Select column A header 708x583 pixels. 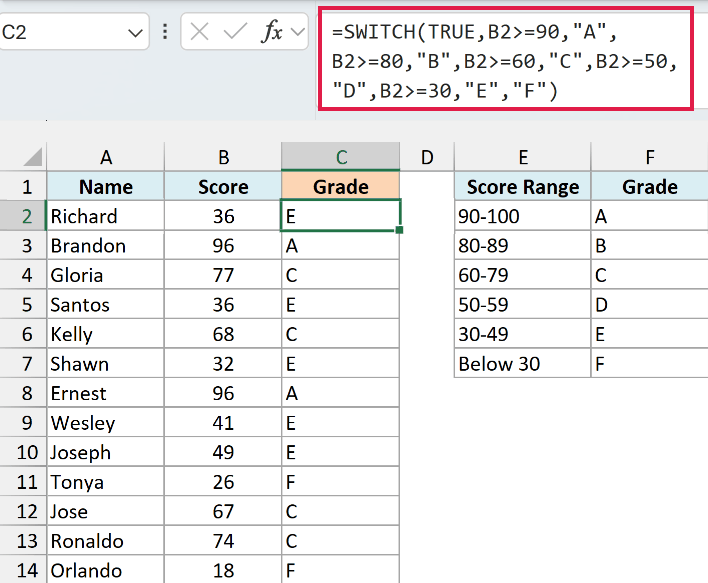(106, 157)
